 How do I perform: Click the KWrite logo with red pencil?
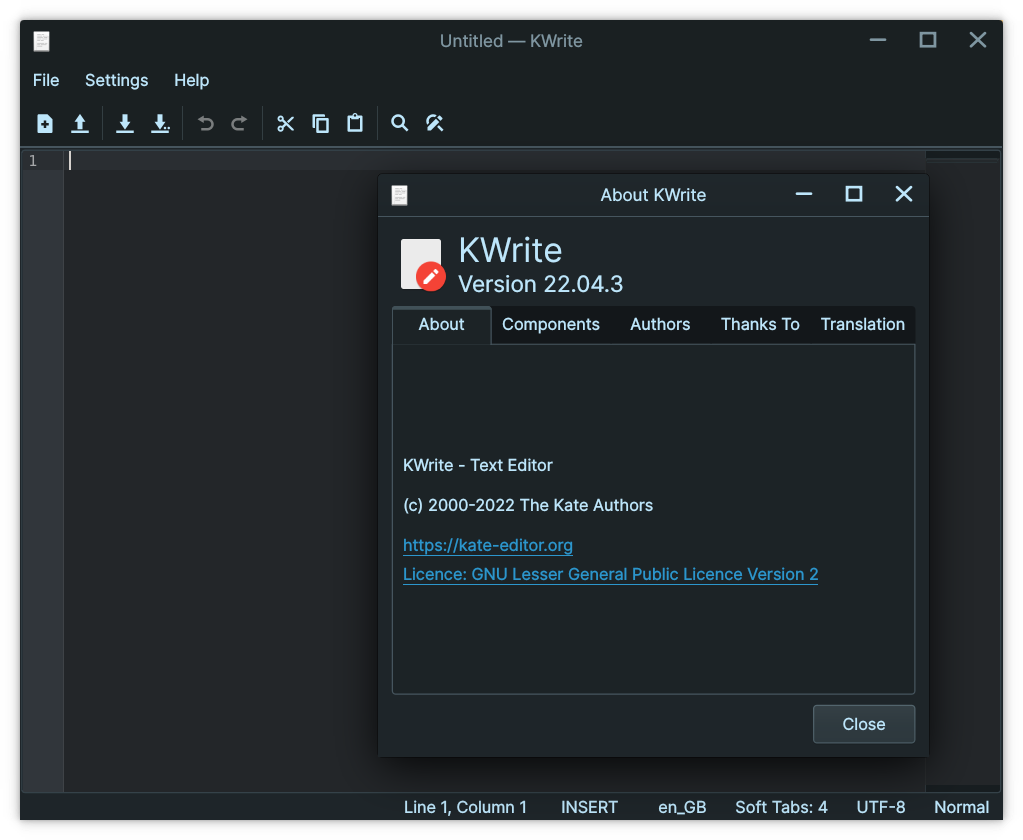(x=423, y=265)
